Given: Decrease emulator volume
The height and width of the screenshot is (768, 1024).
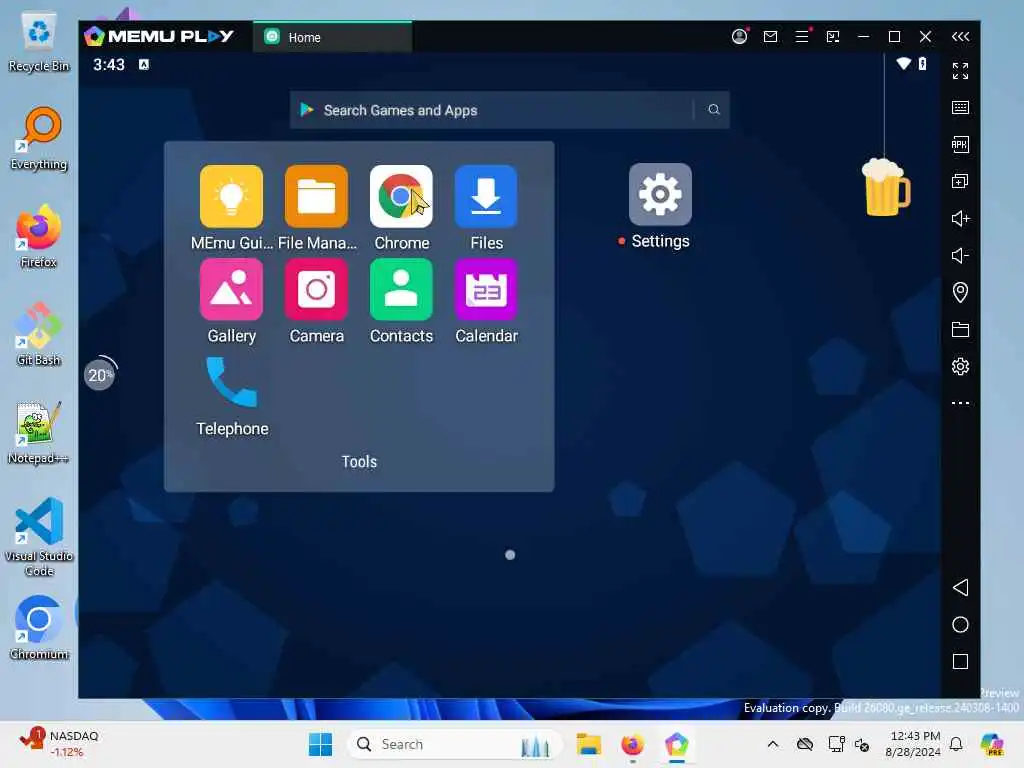Looking at the screenshot, I should pos(960,255).
